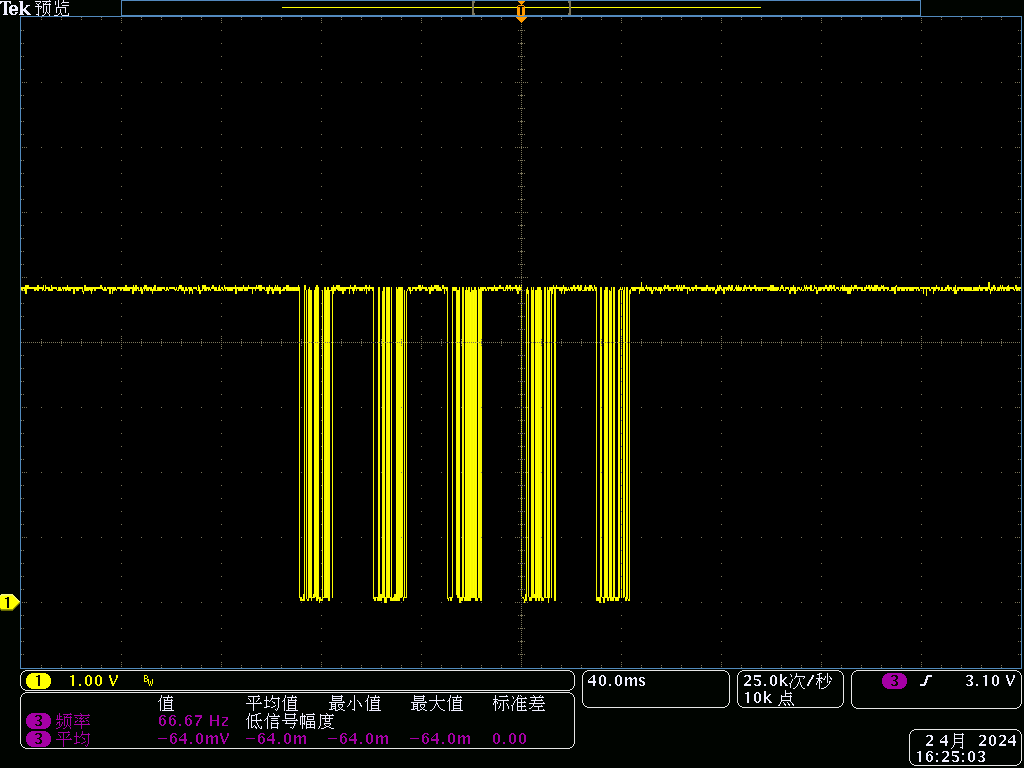Click the 预览 preview status label
This screenshot has width=1024, height=768.
coord(52,9)
